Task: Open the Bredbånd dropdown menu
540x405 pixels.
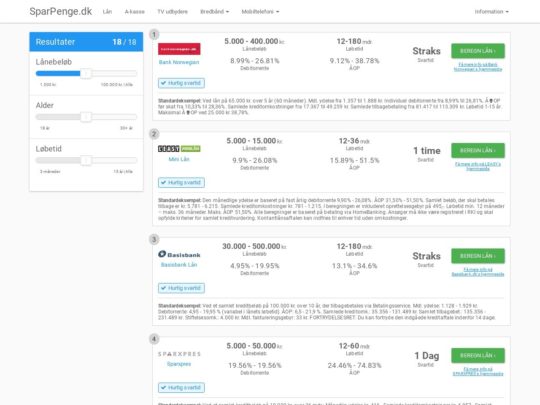Action: (215, 12)
